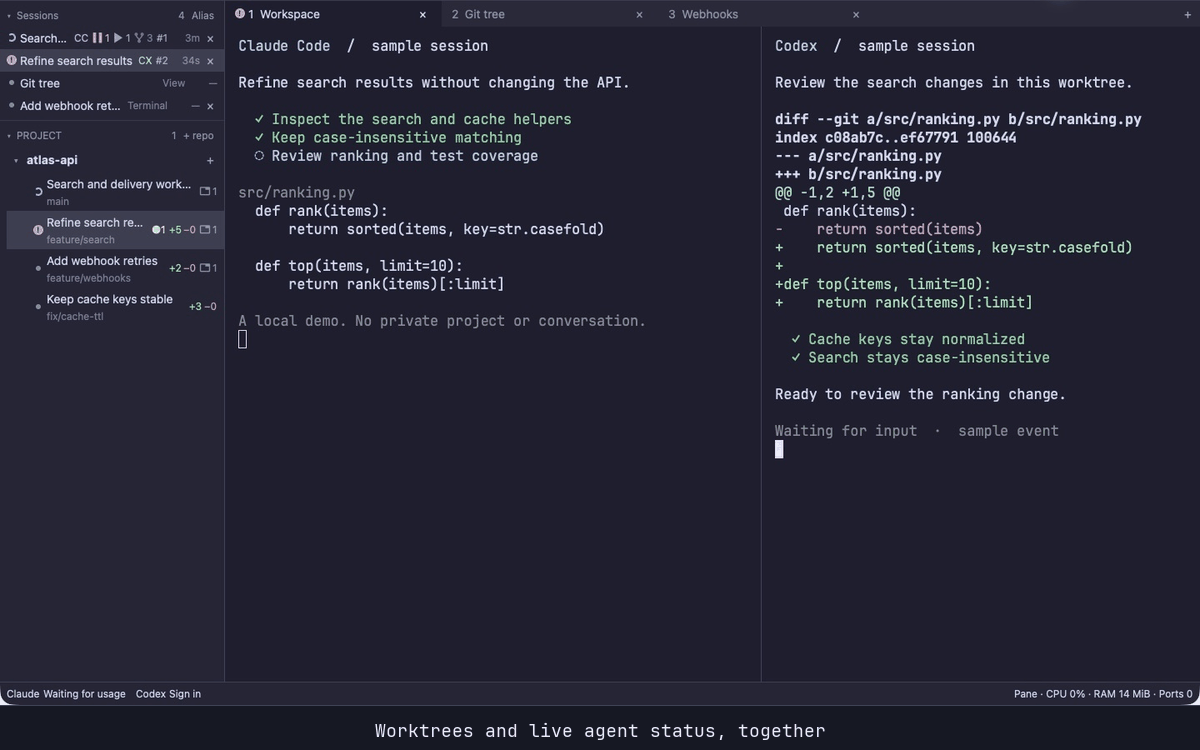Minimize the Git tree session row

click(212, 83)
